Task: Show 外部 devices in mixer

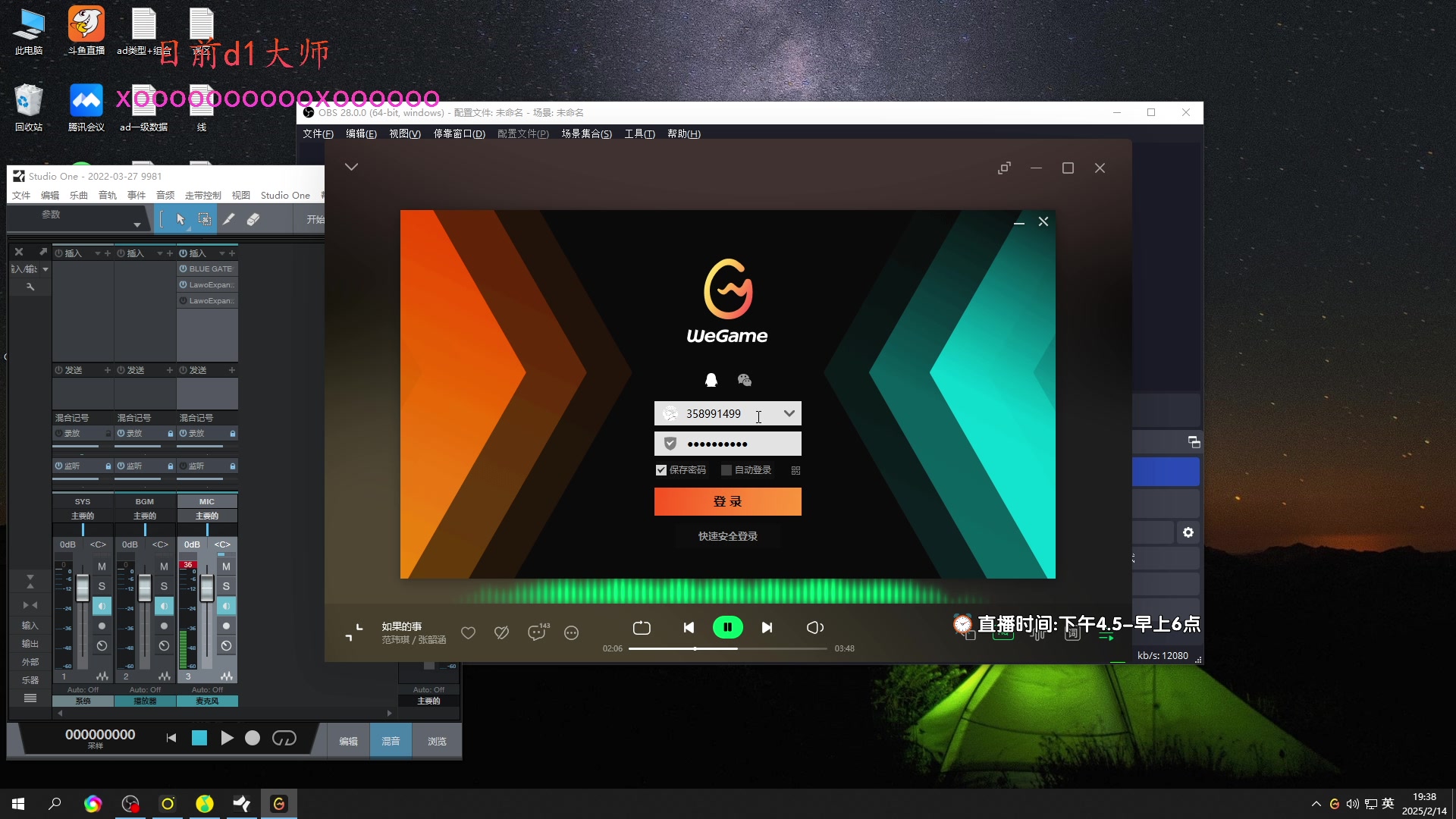Action: tap(30, 662)
